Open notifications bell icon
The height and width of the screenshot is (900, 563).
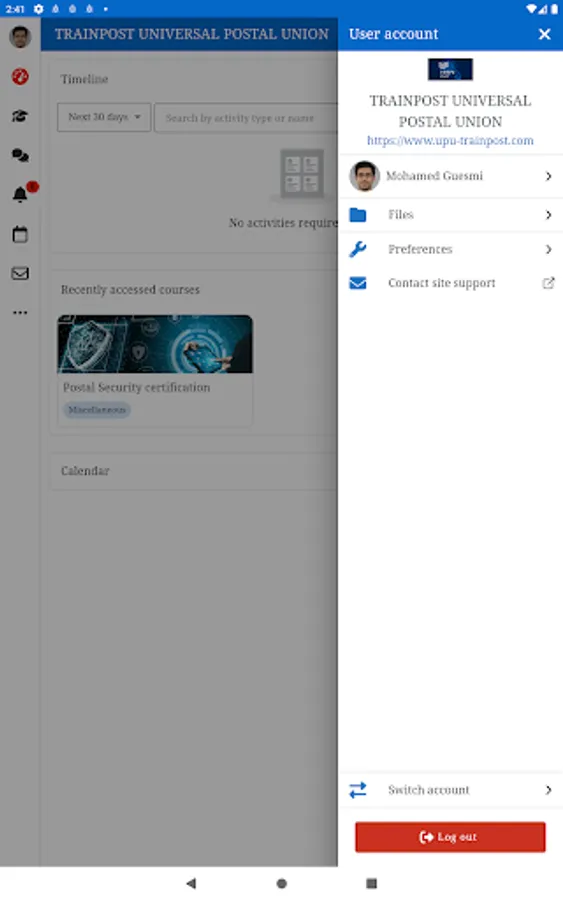pyautogui.click(x=20, y=195)
